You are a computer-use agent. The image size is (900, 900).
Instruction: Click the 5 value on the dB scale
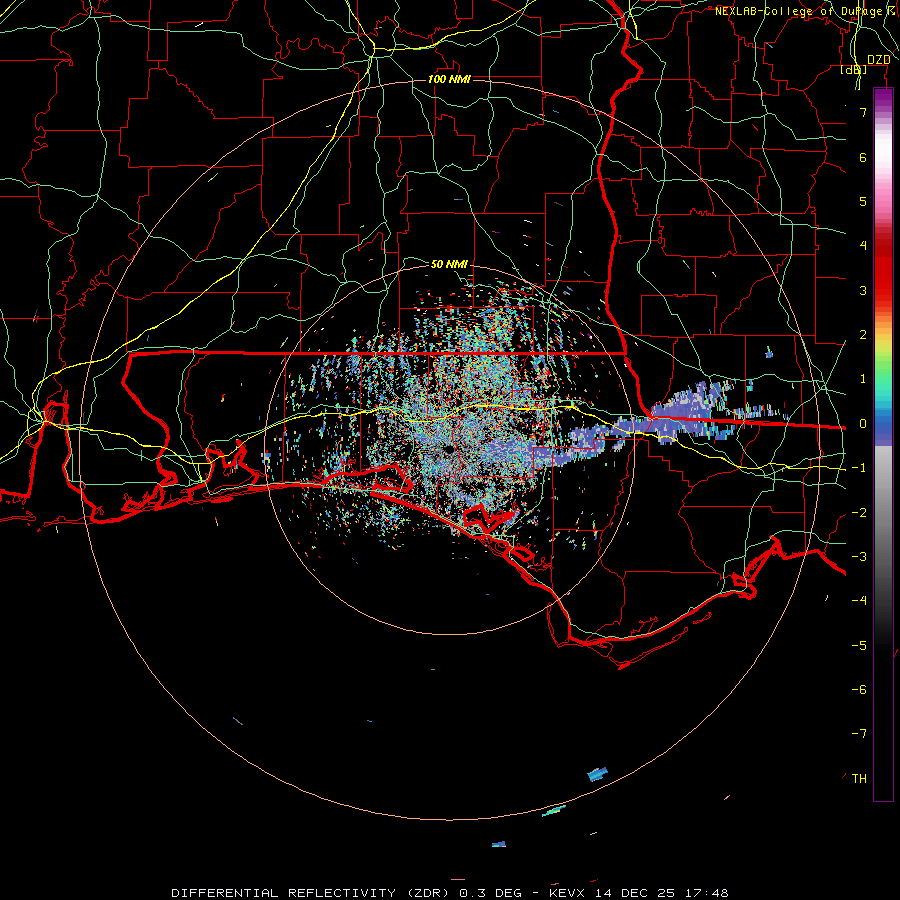tap(863, 201)
